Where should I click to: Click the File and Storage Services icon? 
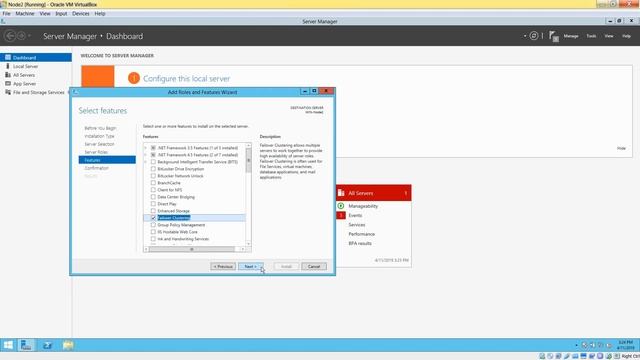(x=8, y=92)
